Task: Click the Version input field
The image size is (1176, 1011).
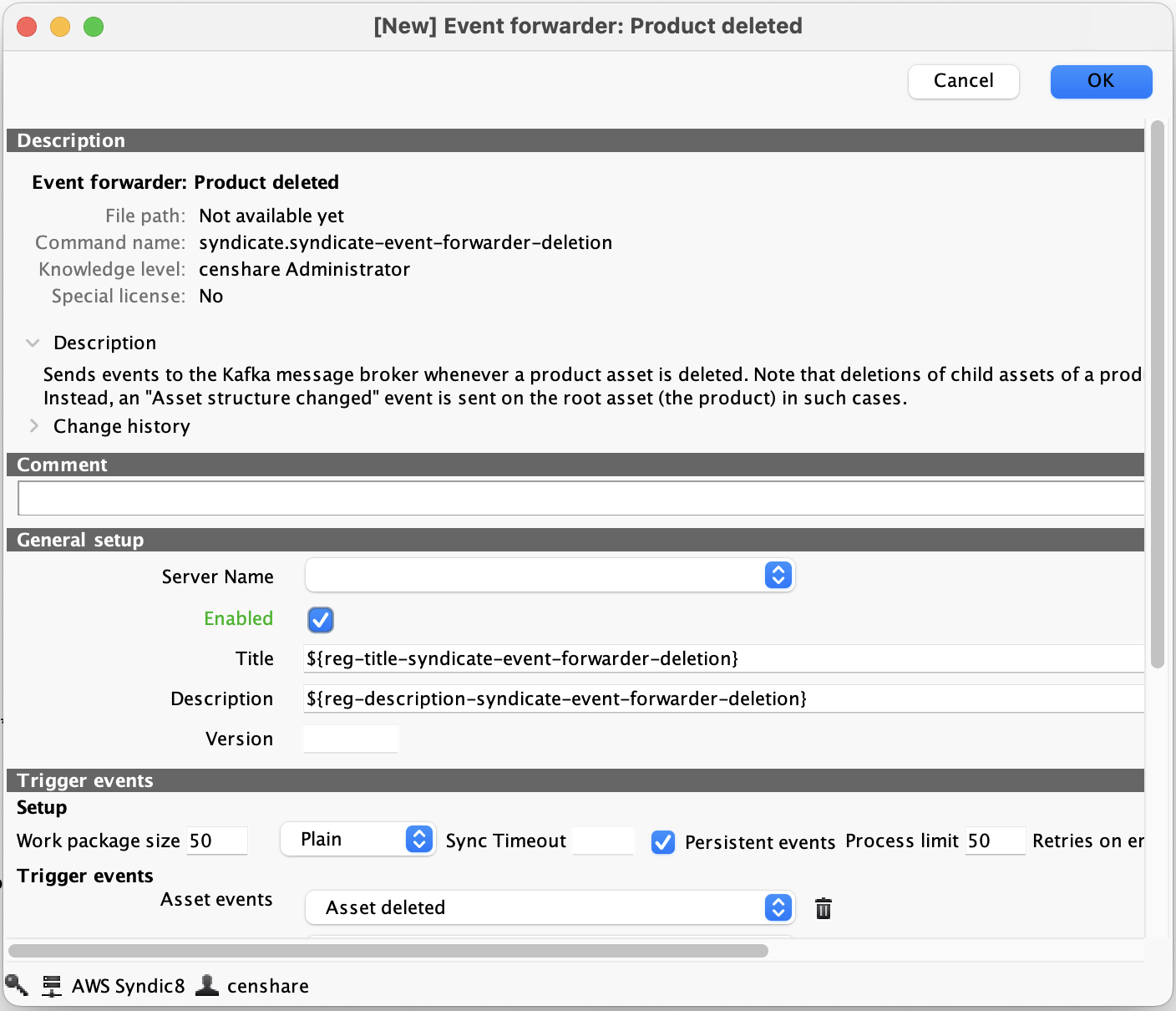Action: 351,739
